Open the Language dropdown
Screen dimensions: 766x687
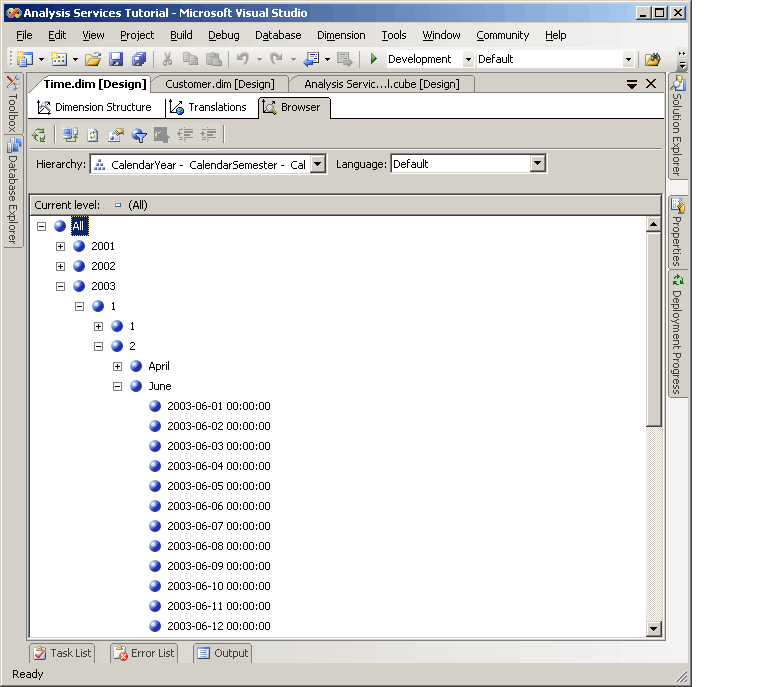coord(538,164)
